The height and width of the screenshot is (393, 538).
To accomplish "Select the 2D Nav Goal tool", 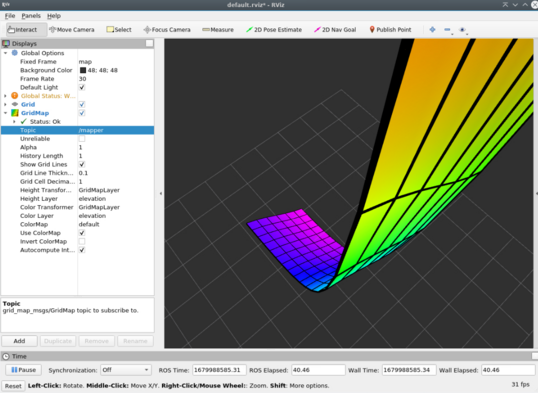I will pyautogui.click(x=335, y=30).
